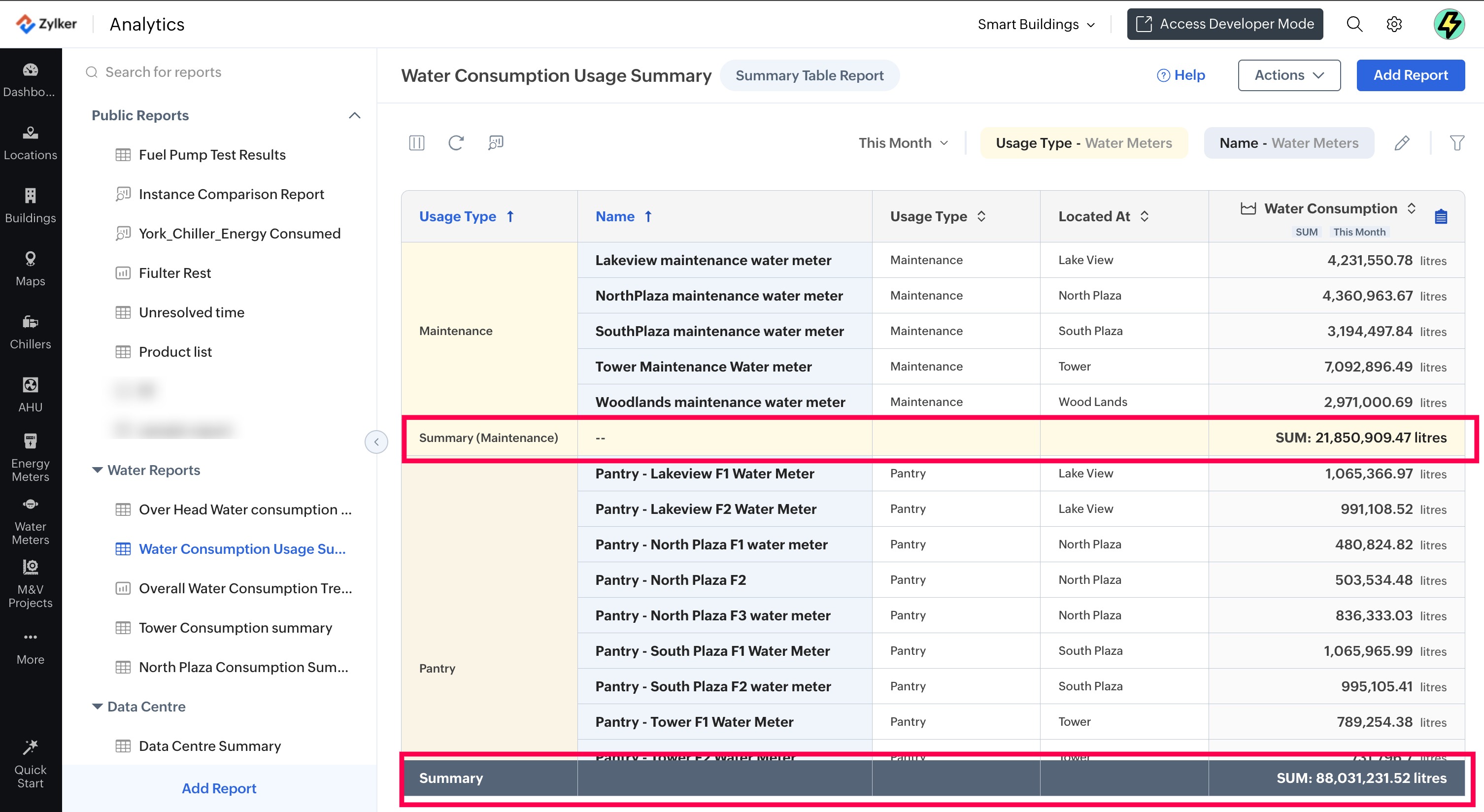This screenshot has width=1484, height=812.
Task: Click the blue Add Report button
Action: 1410,75
